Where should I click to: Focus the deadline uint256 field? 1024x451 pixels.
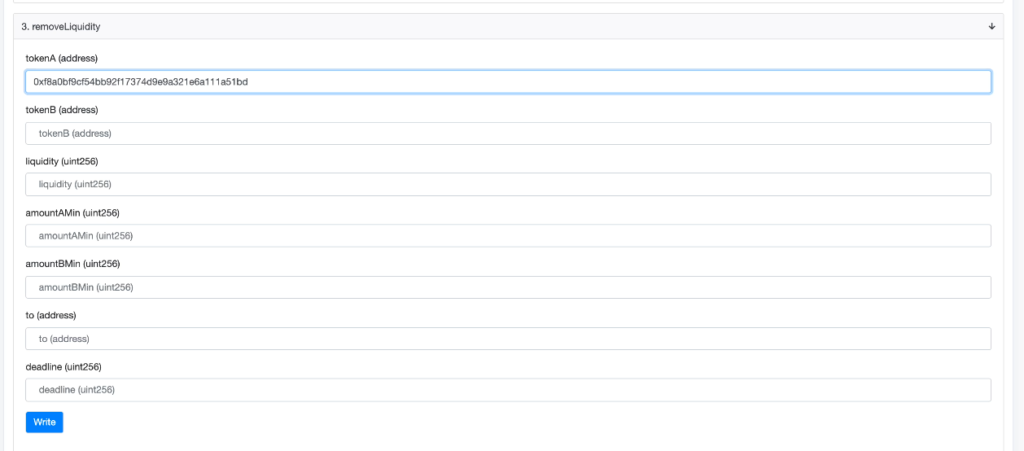coord(508,390)
